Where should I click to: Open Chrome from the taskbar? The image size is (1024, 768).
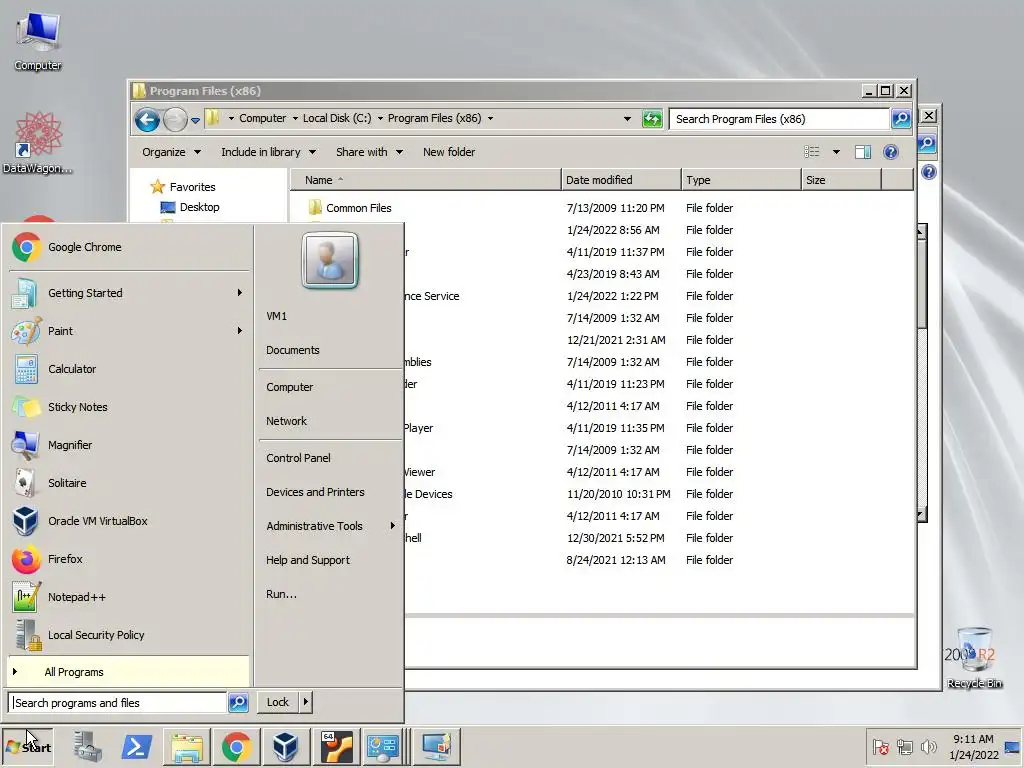tap(236, 746)
